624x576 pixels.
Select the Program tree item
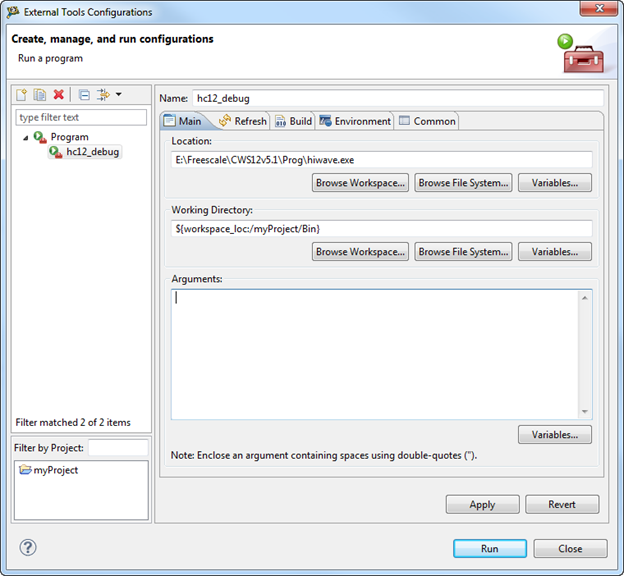pos(69,137)
